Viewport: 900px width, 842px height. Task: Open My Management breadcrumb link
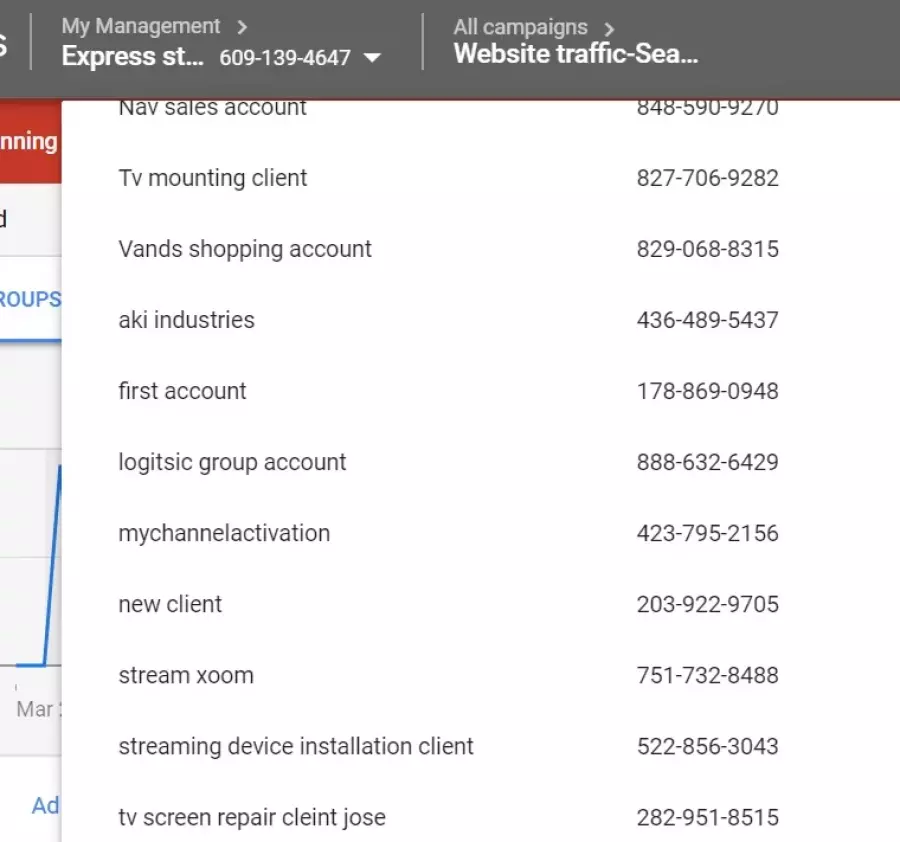(140, 27)
